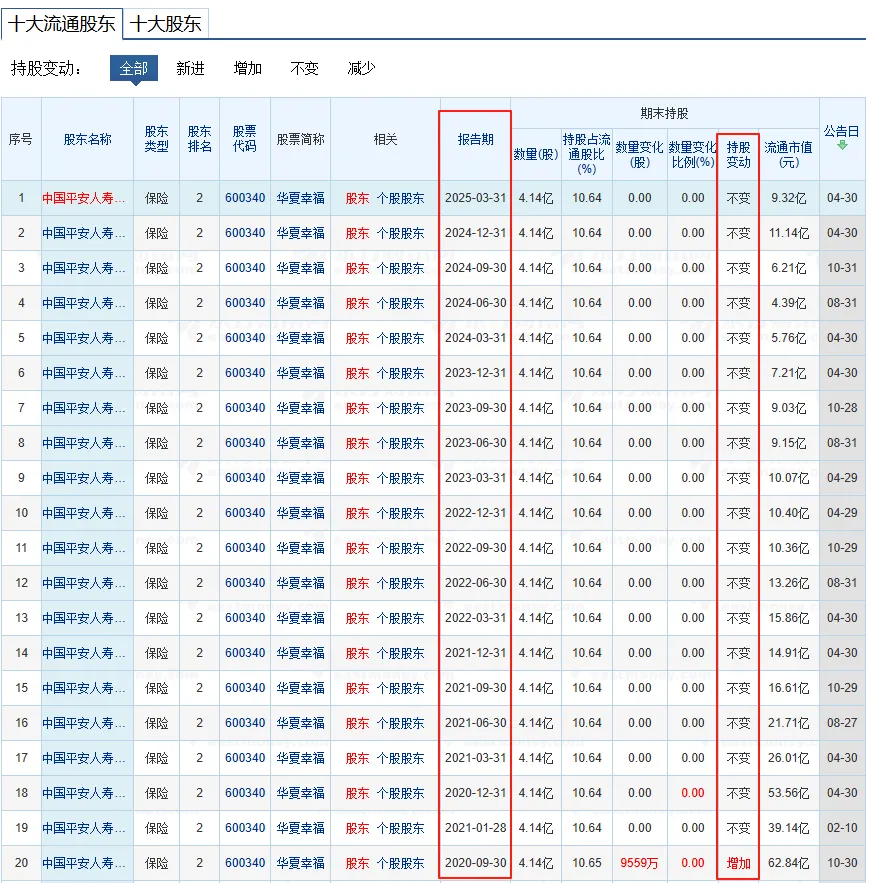Image resolution: width=871 pixels, height=883 pixels.
Task: Click red 股东 link in 2024-09-30 row
Action: tap(357, 268)
